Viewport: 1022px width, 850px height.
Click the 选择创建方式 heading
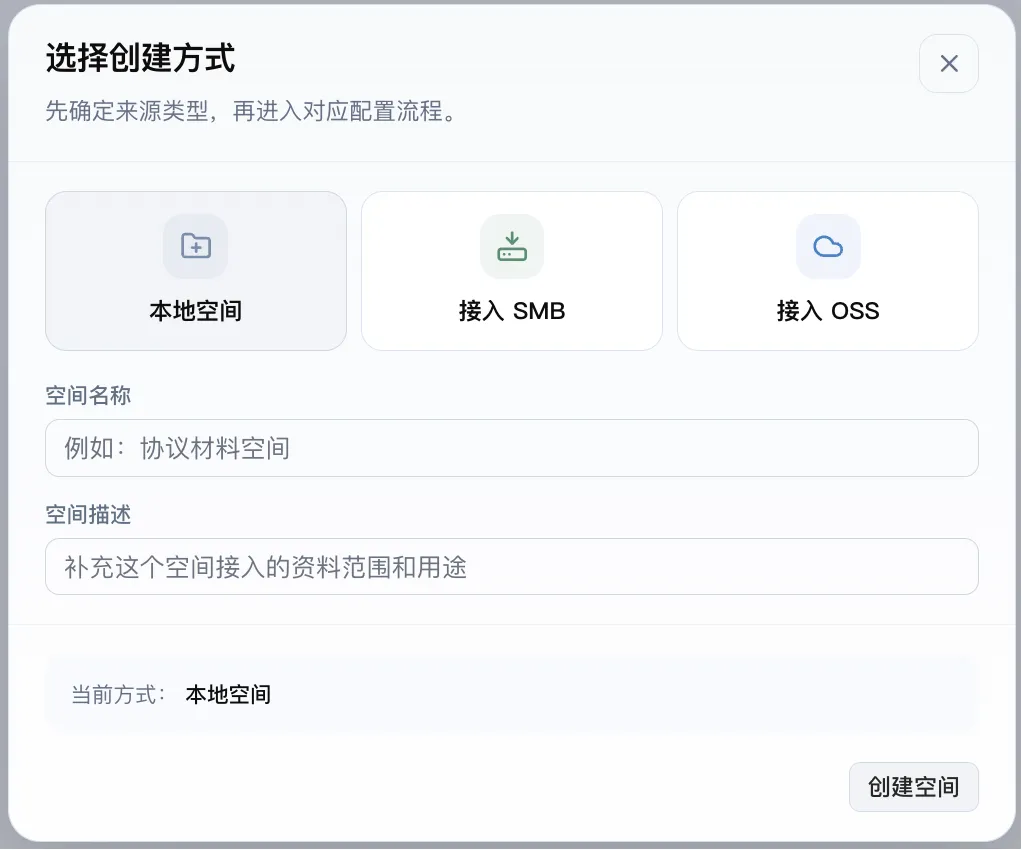(140, 58)
